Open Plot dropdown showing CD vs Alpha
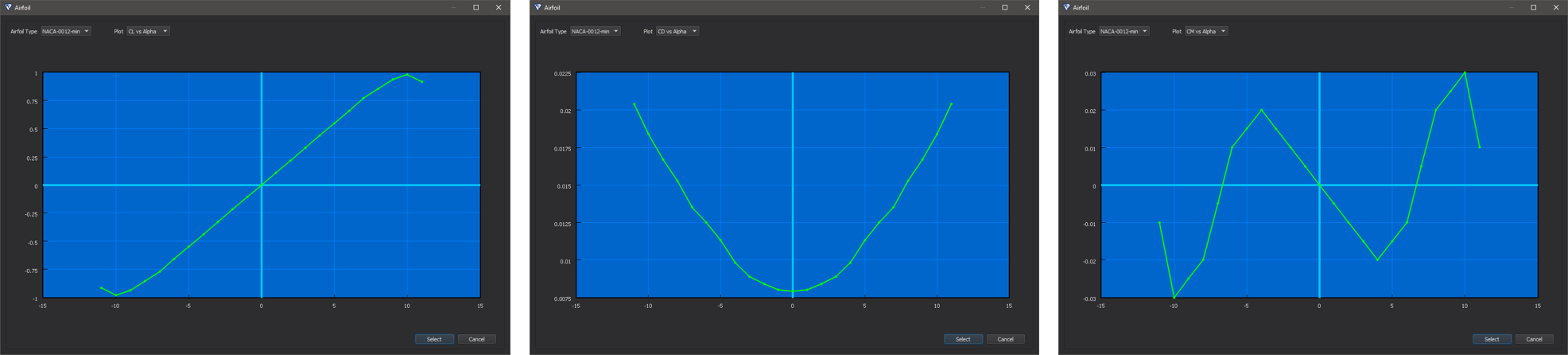 coord(677,32)
